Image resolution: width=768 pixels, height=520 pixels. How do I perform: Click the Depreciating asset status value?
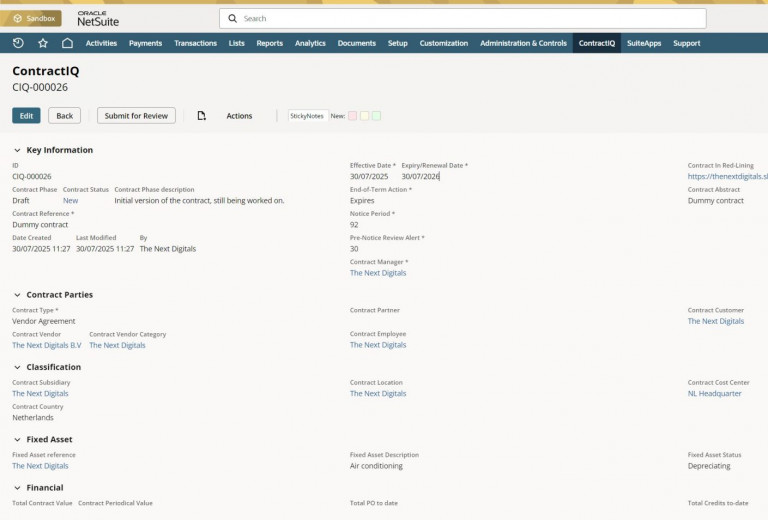[x=709, y=466]
